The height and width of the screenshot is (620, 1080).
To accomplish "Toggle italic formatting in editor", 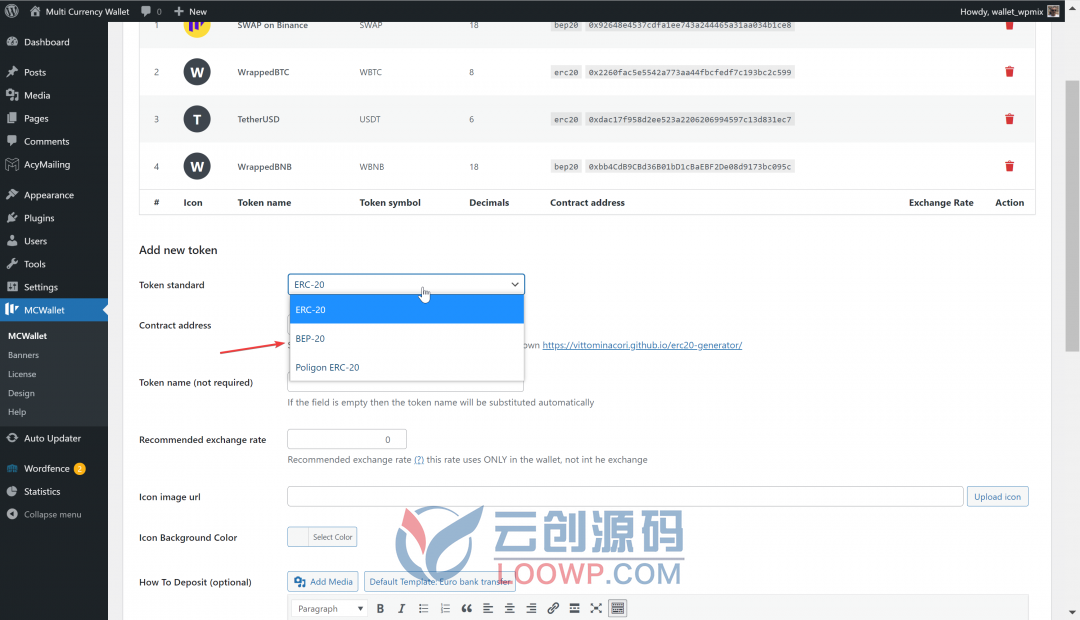I will tap(402, 608).
